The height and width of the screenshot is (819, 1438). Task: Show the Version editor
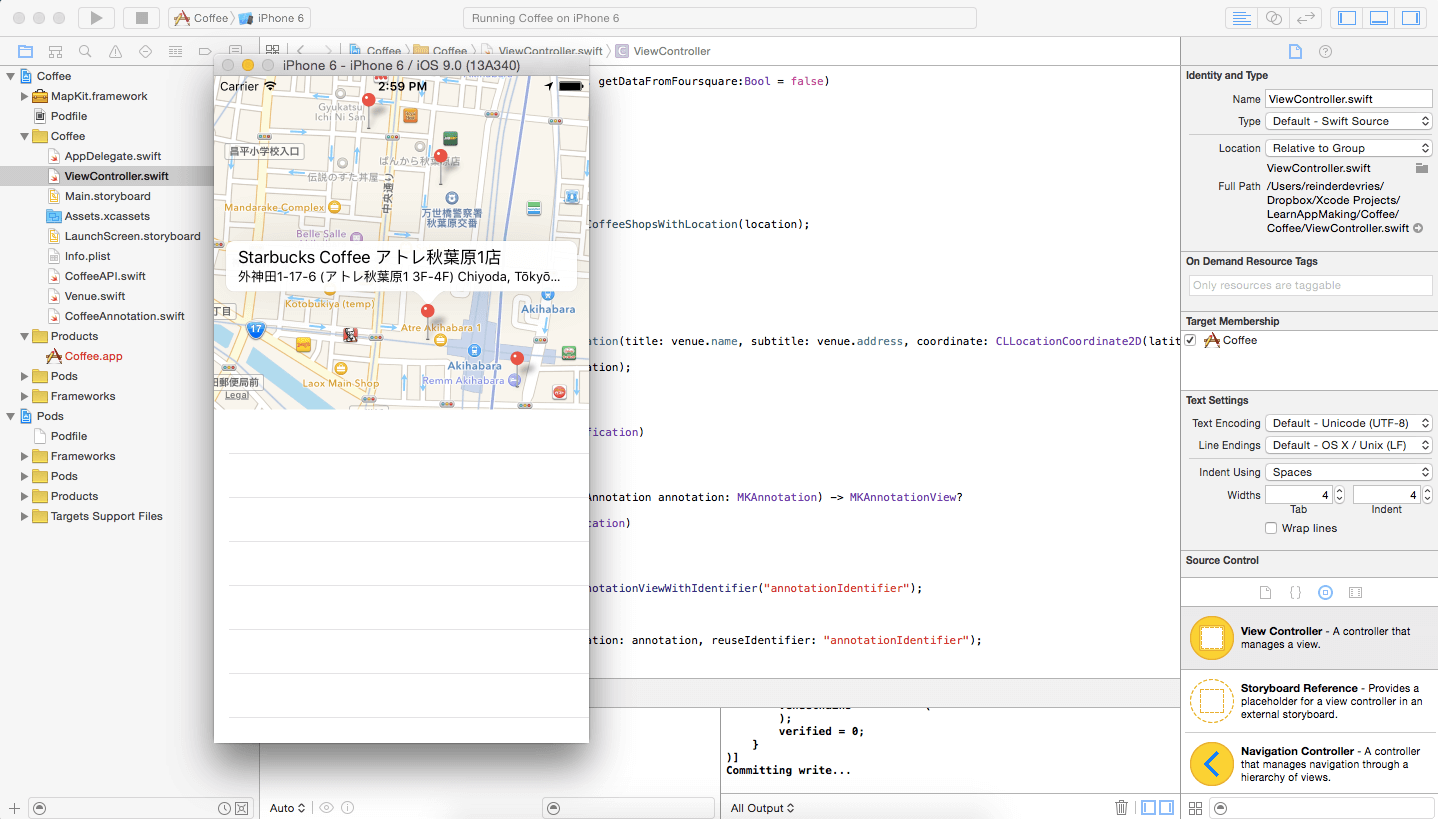(1305, 18)
